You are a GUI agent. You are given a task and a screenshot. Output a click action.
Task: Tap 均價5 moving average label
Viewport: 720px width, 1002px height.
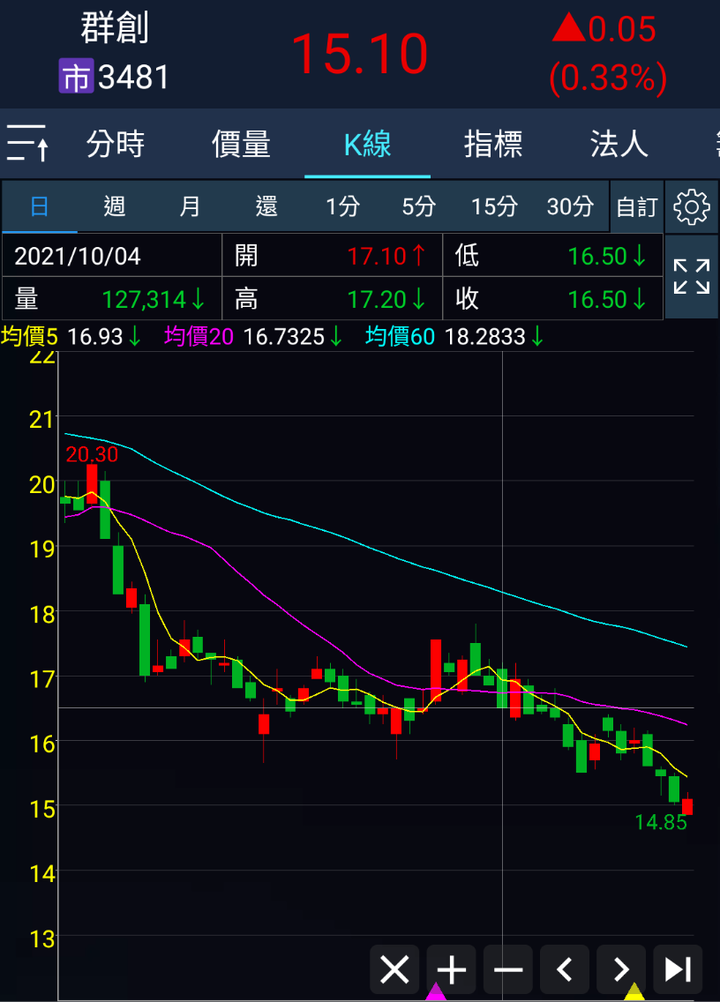[29, 336]
